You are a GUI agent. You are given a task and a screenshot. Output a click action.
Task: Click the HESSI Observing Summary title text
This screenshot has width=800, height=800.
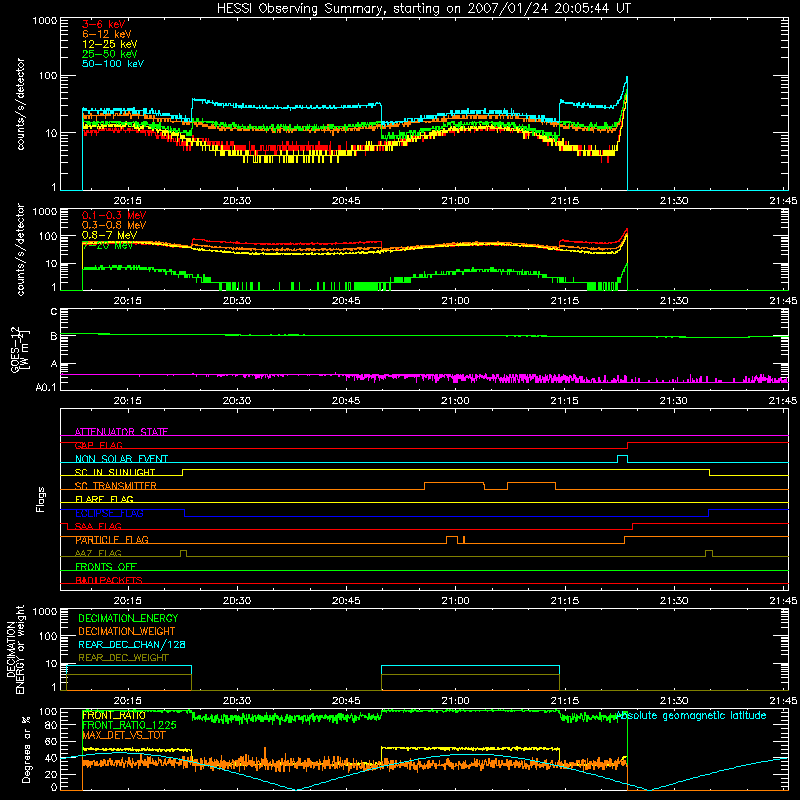point(423,9)
